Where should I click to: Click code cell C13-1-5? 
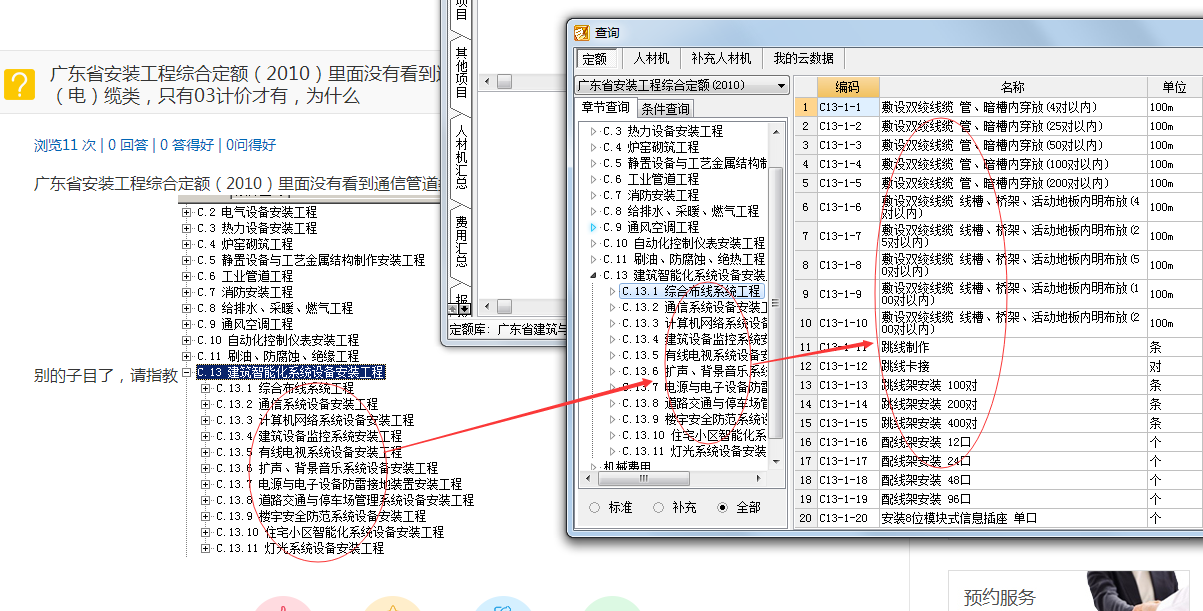[x=848, y=183]
